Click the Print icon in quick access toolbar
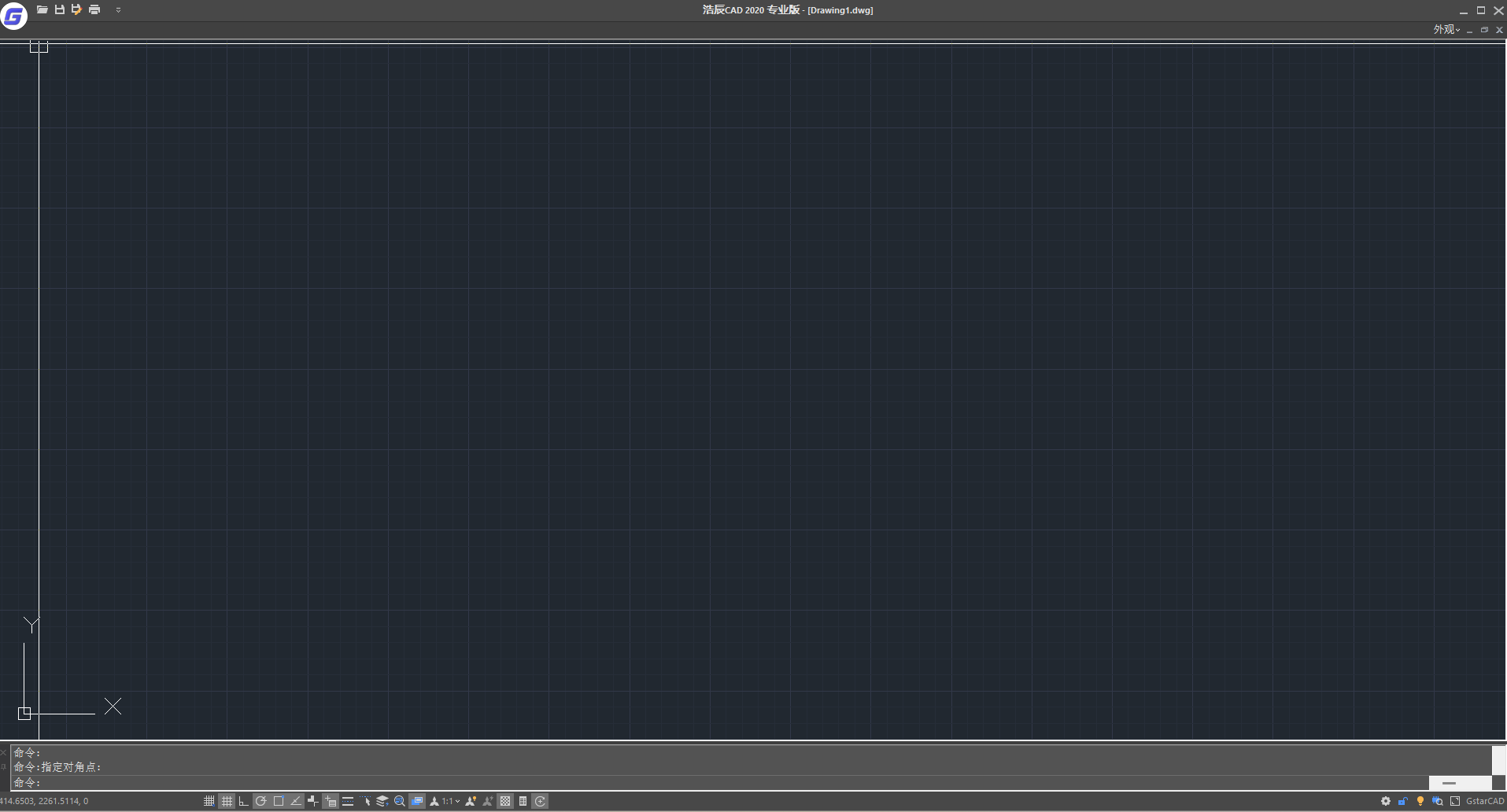1507x812 pixels. click(x=94, y=9)
